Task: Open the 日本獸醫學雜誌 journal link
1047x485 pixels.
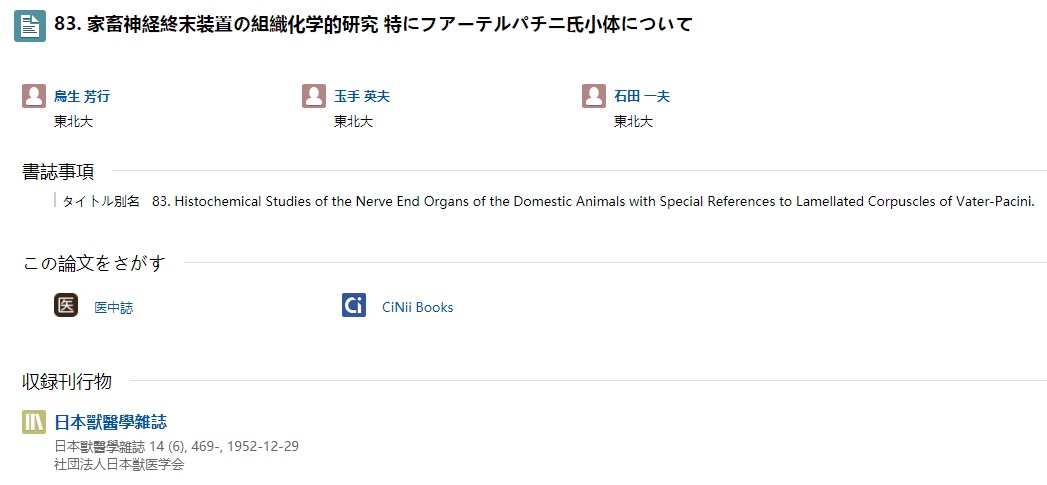Action: click(111, 422)
